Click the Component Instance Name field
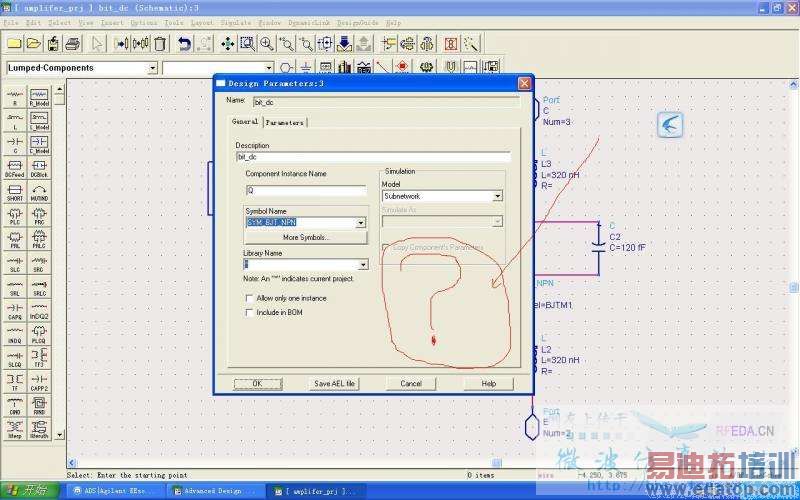 tap(306, 190)
